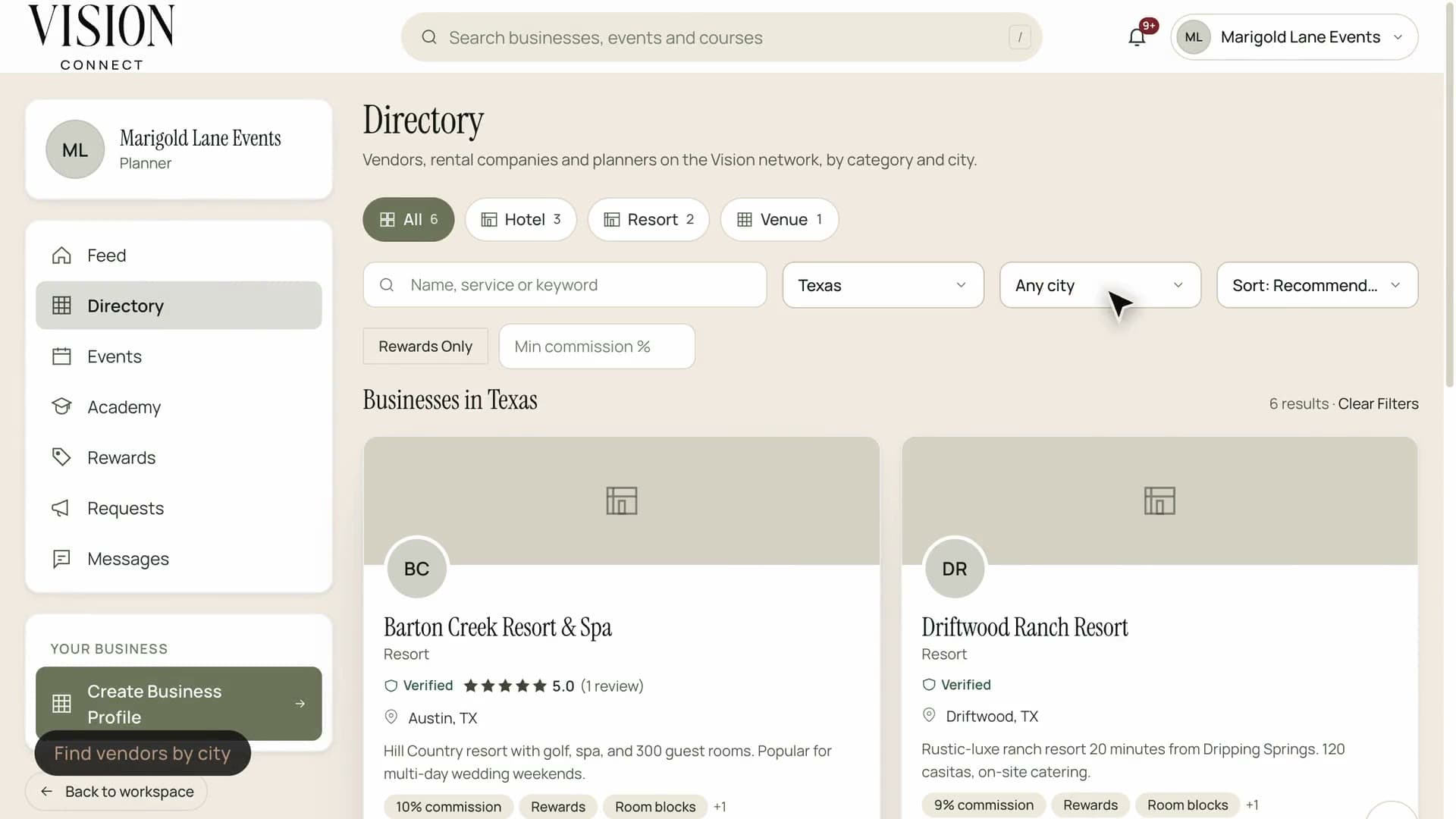Click the DR avatar on the Driftwood Ranch card
The height and width of the screenshot is (819, 1456).
click(955, 569)
